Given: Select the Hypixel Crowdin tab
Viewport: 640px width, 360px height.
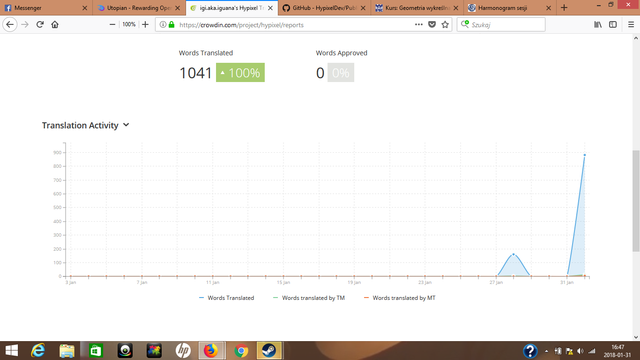Looking at the screenshot, I should pyautogui.click(x=232, y=8).
